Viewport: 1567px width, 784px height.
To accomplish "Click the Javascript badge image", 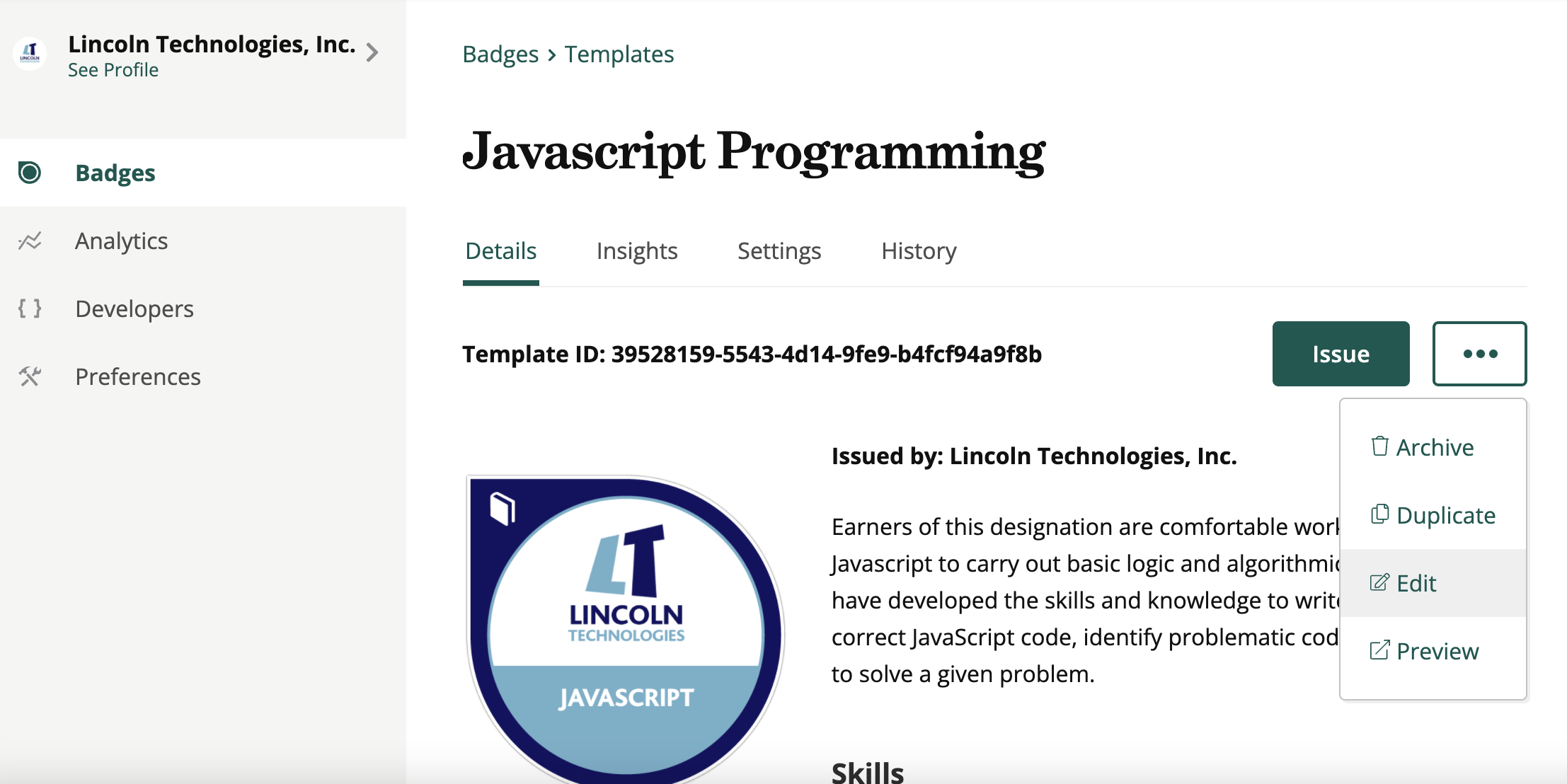I will pyautogui.click(x=626, y=630).
